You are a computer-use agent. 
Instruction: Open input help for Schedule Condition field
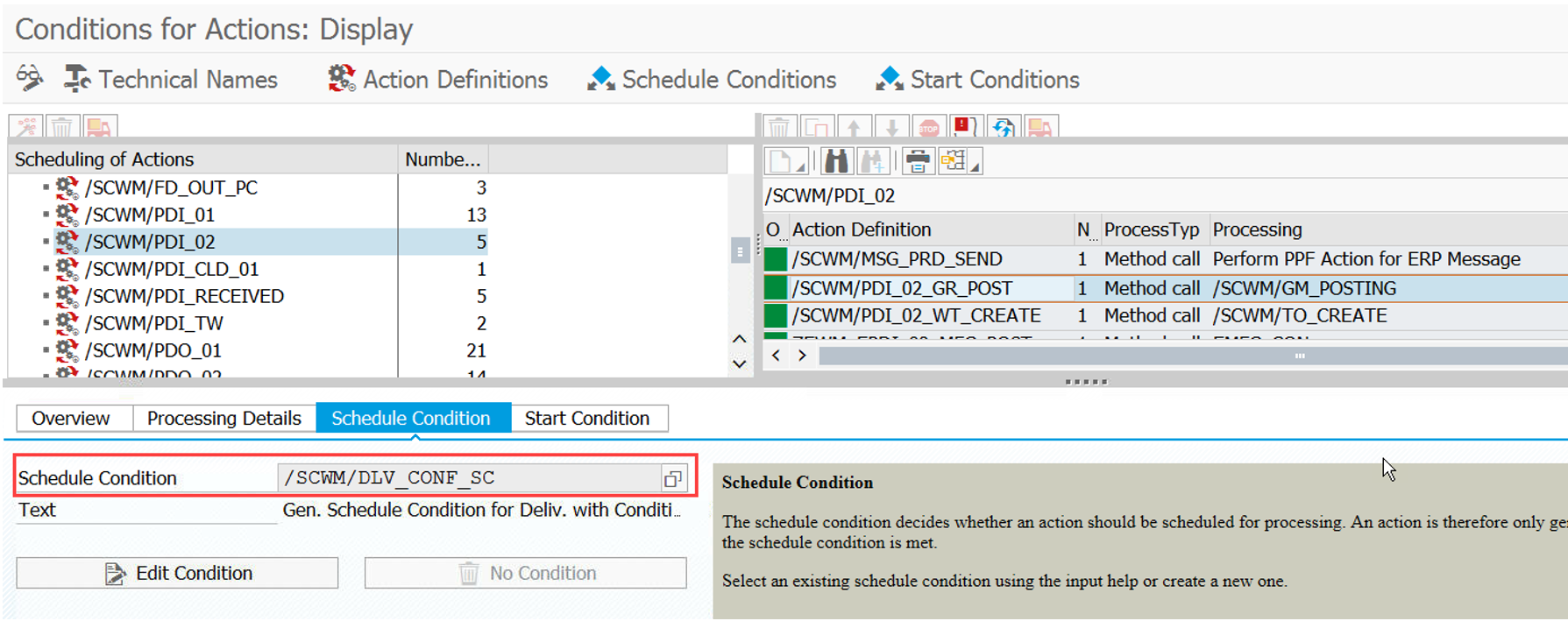pyautogui.click(x=673, y=478)
